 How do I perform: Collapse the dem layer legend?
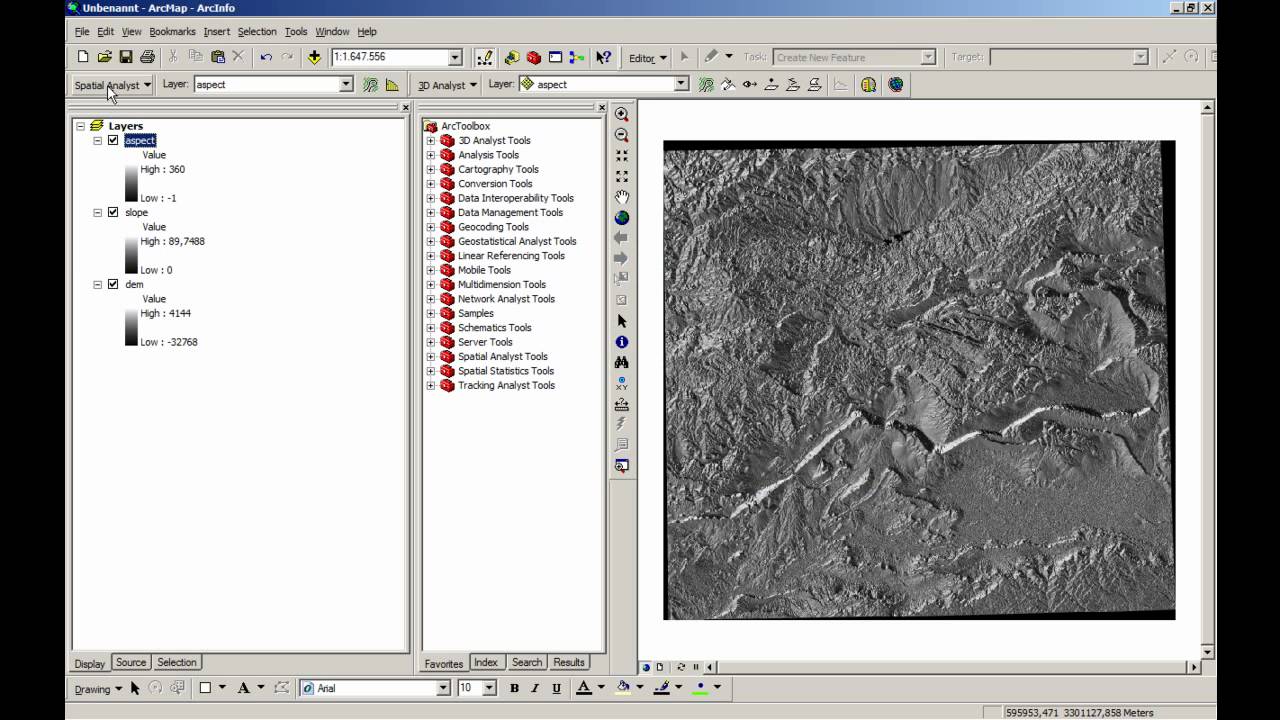pyautogui.click(x=98, y=285)
